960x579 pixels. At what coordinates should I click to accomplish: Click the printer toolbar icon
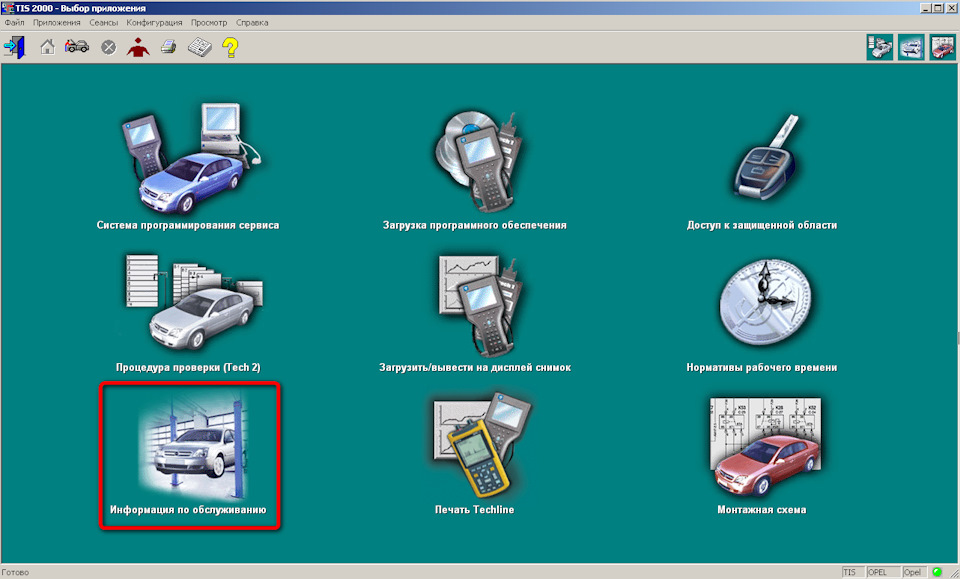point(168,47)
